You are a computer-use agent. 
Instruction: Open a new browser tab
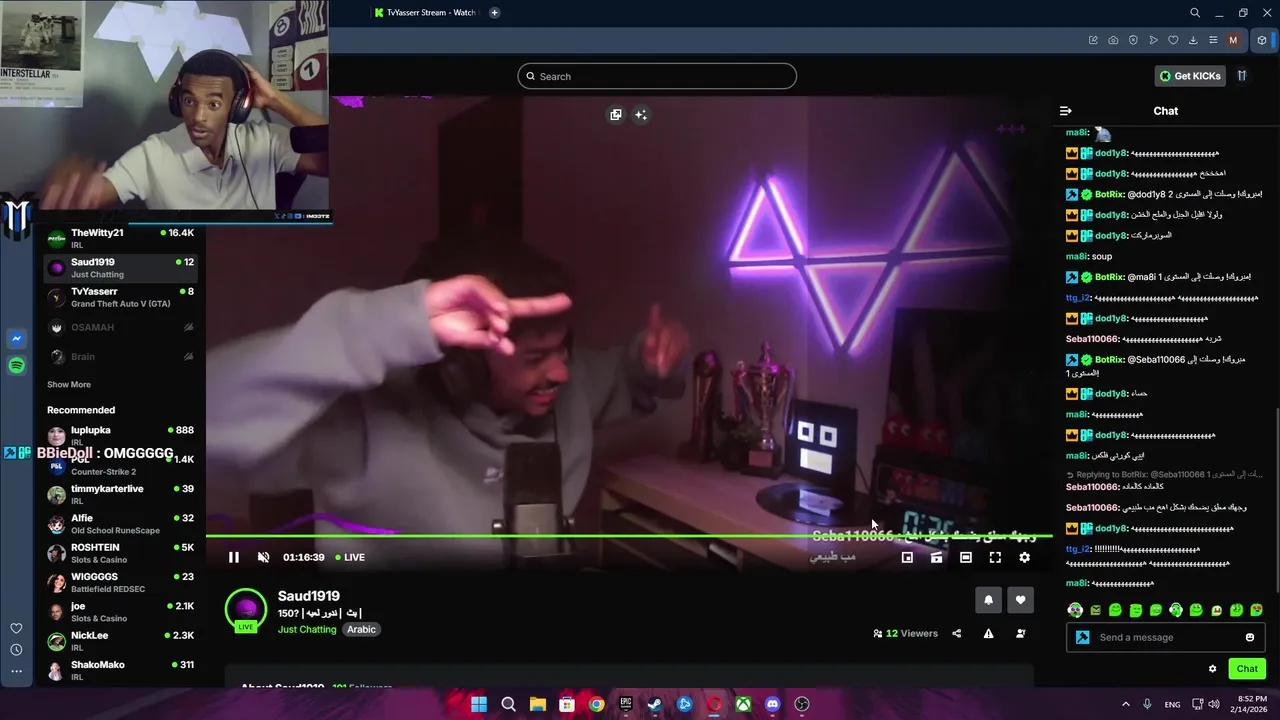coord(494,13)
